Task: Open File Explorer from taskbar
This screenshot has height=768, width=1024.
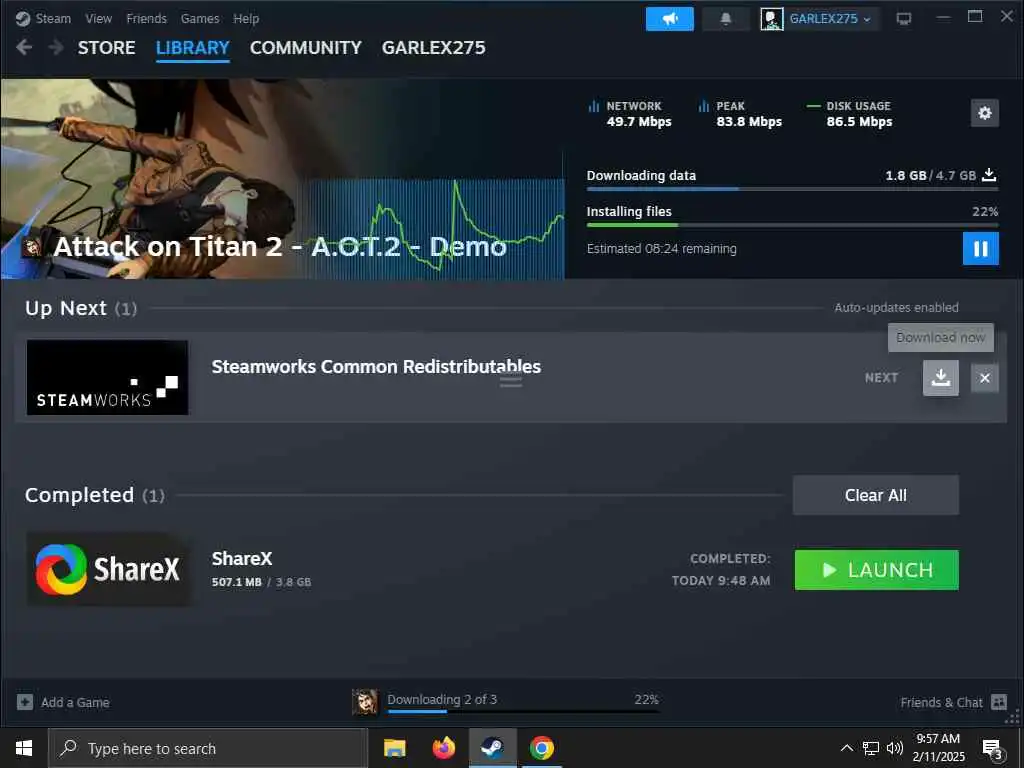Action: tap(394, 748)
